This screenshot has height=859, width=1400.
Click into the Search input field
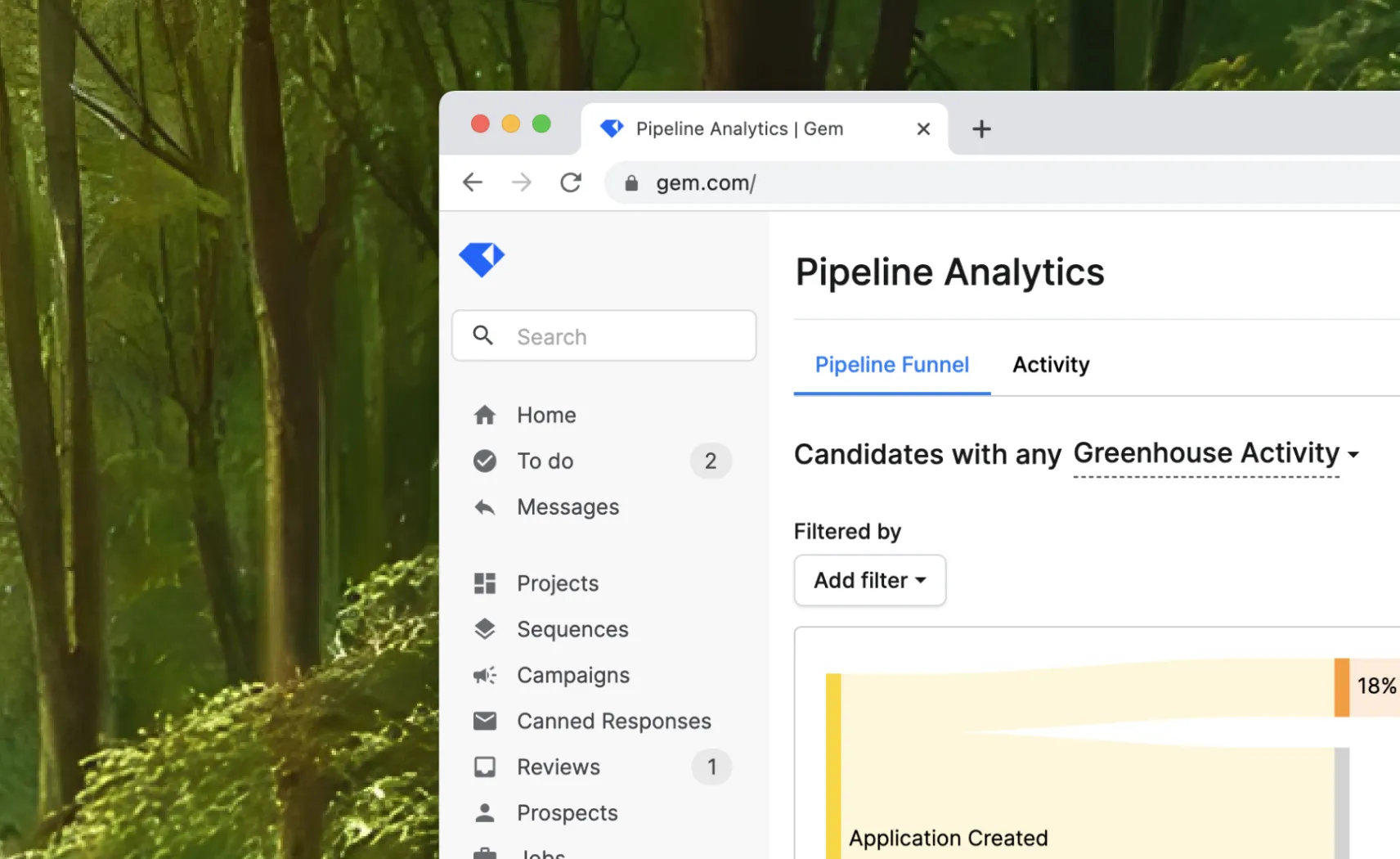point(604,335)
